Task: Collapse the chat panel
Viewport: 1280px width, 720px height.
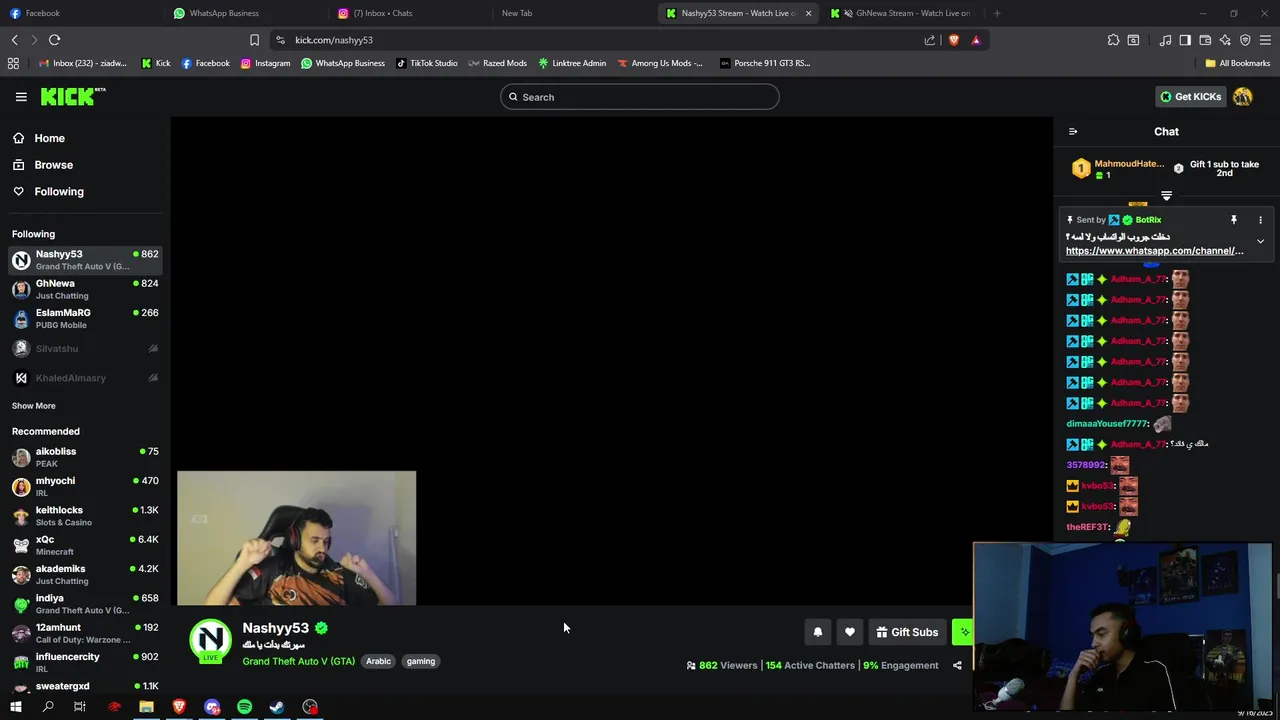Action: coord(1073,131)
